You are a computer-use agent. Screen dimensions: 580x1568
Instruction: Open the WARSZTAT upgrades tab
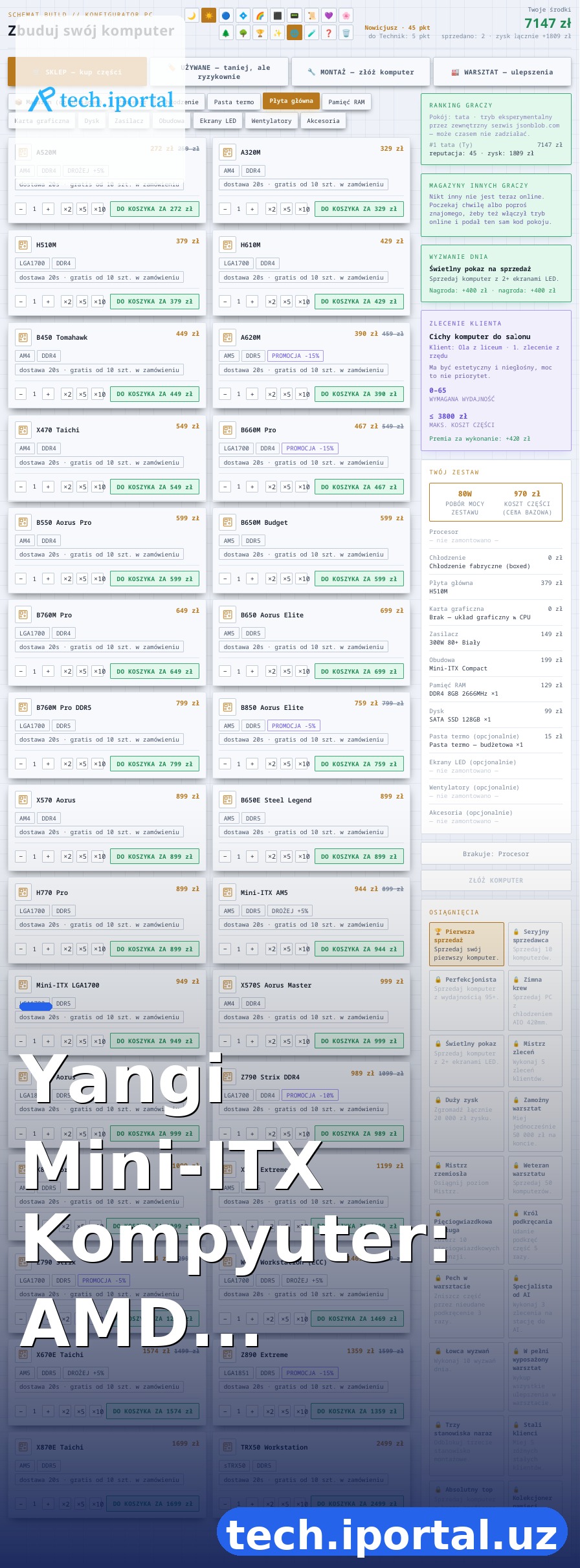(502, 72)
